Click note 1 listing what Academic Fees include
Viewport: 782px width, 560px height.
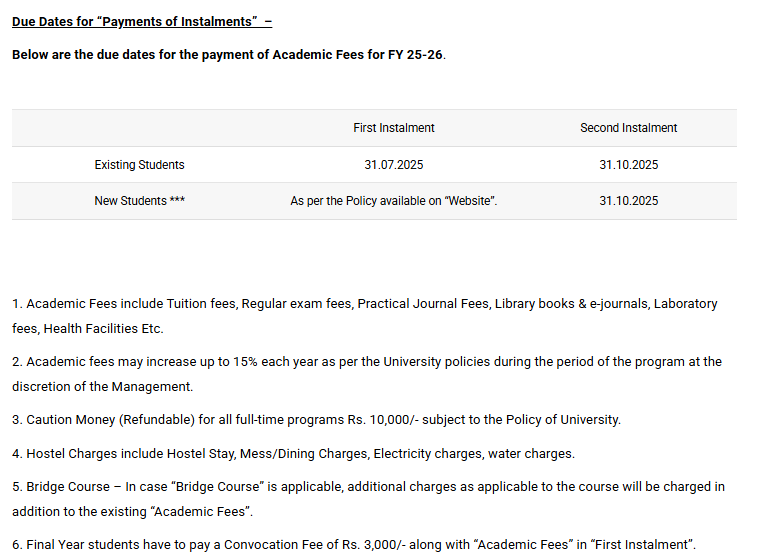(x=364, y=303)
